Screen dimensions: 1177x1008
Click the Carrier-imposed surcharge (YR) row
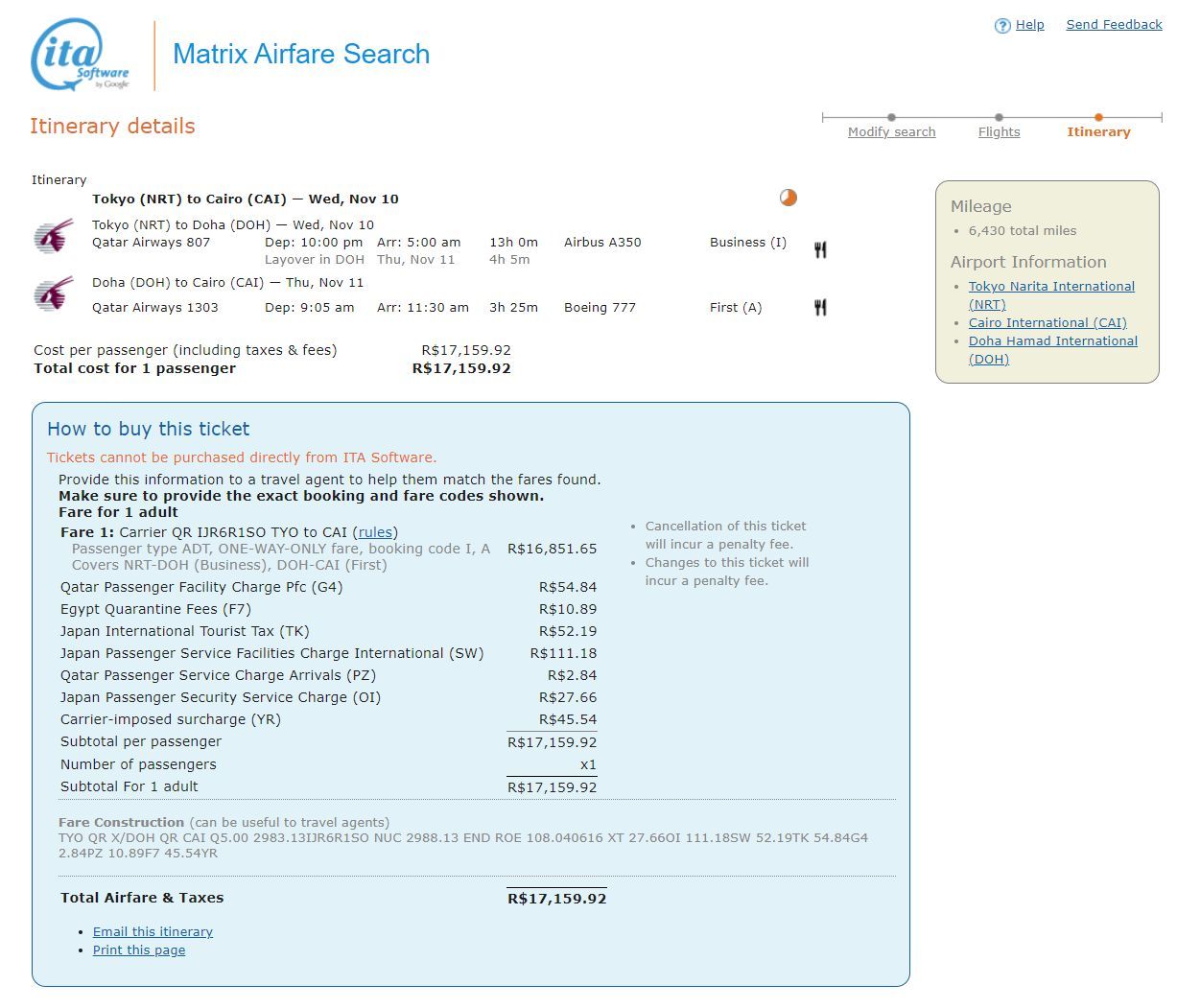point(328,720)
